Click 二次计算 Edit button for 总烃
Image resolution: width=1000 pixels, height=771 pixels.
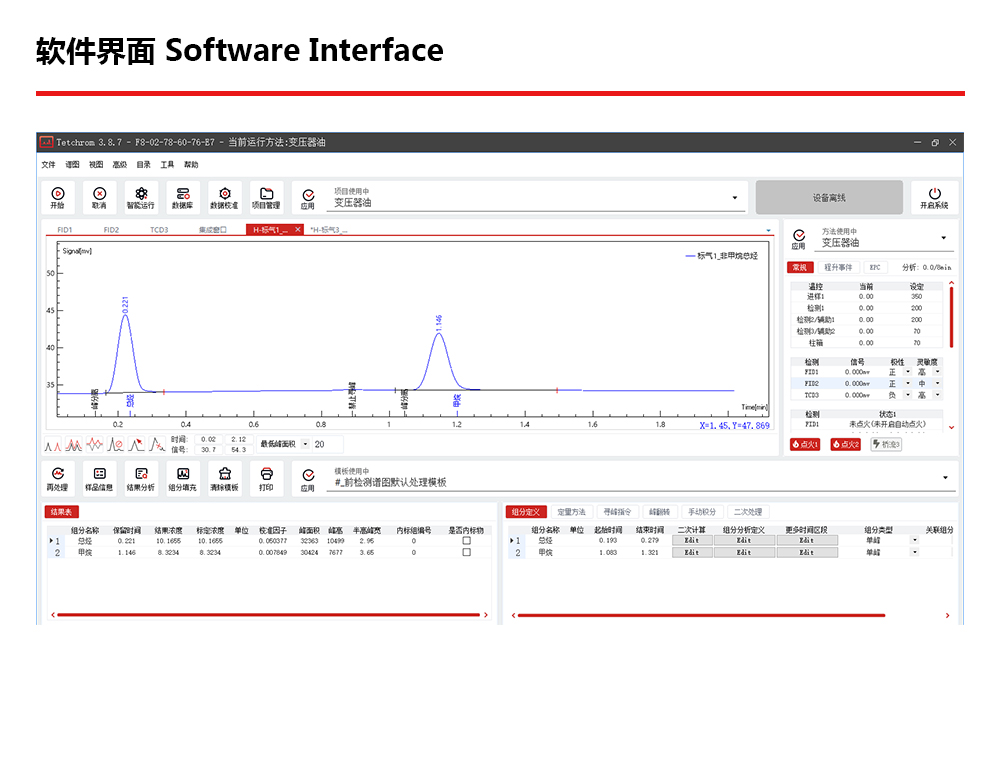(691, 541)
